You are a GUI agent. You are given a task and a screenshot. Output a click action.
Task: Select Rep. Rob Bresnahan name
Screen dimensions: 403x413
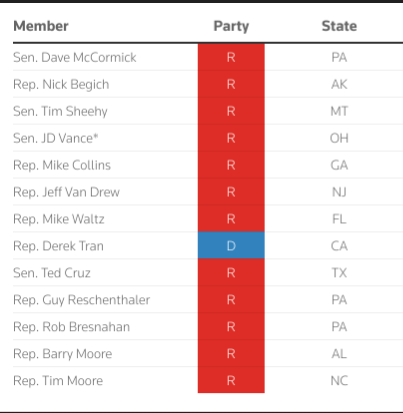(71, 327)
